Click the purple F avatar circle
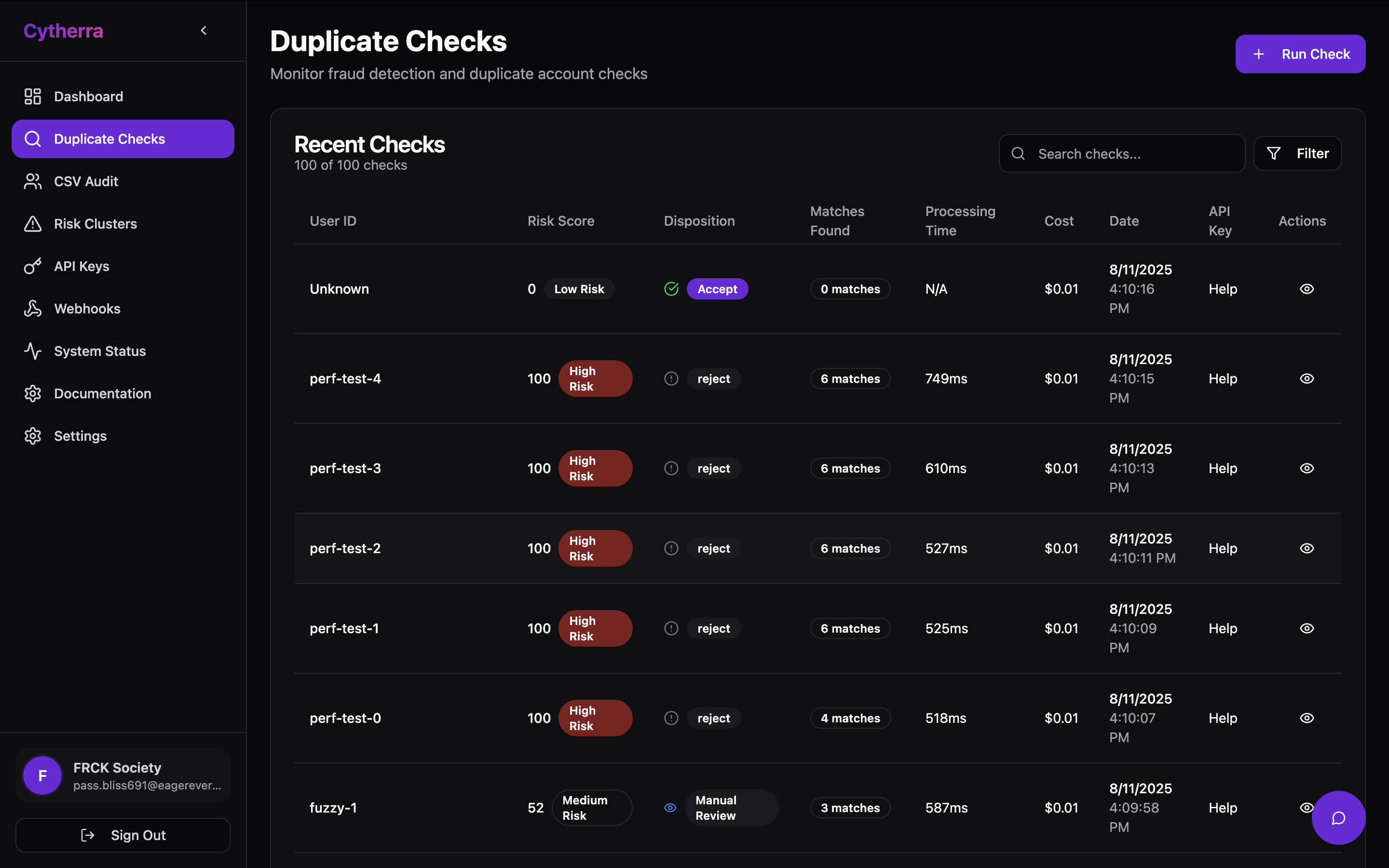Image resolution: width=1389 pixels, height=868 pixels. click(x=42, y=775)
